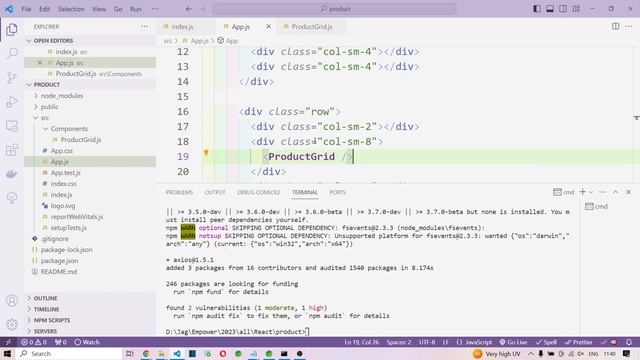Switch to the PROBLEMS panel tab
Viewport: 640px width, 360px height.
tap(179, 192)
